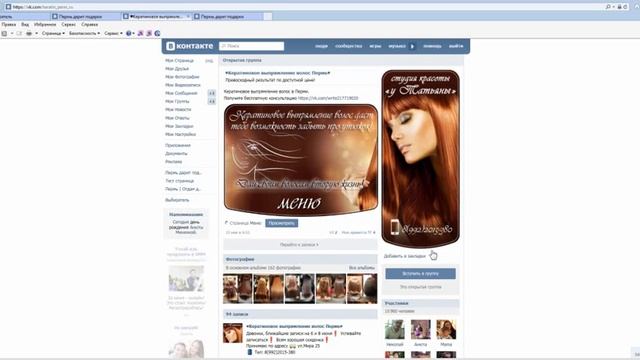Open 'Реклама' in sidebar
Image resolution: width=640 pixels, height=360 pixels.
click(x=173, y=162)
